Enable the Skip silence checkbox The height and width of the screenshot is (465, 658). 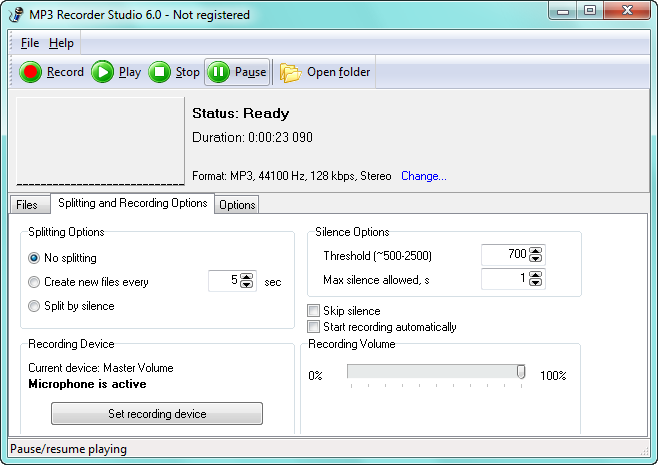pos(313,311)
